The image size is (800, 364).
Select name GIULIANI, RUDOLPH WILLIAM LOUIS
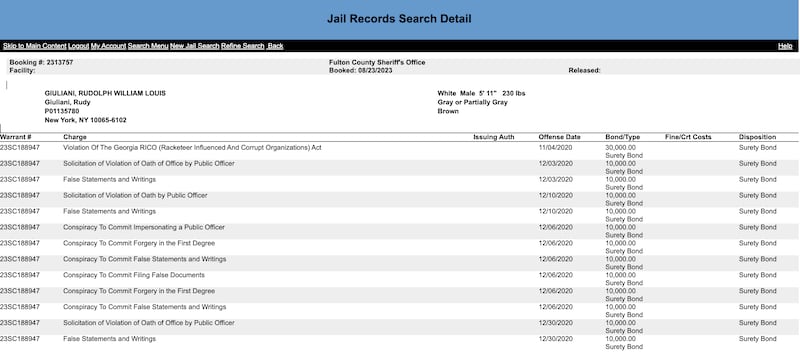[x=105, y=93]
